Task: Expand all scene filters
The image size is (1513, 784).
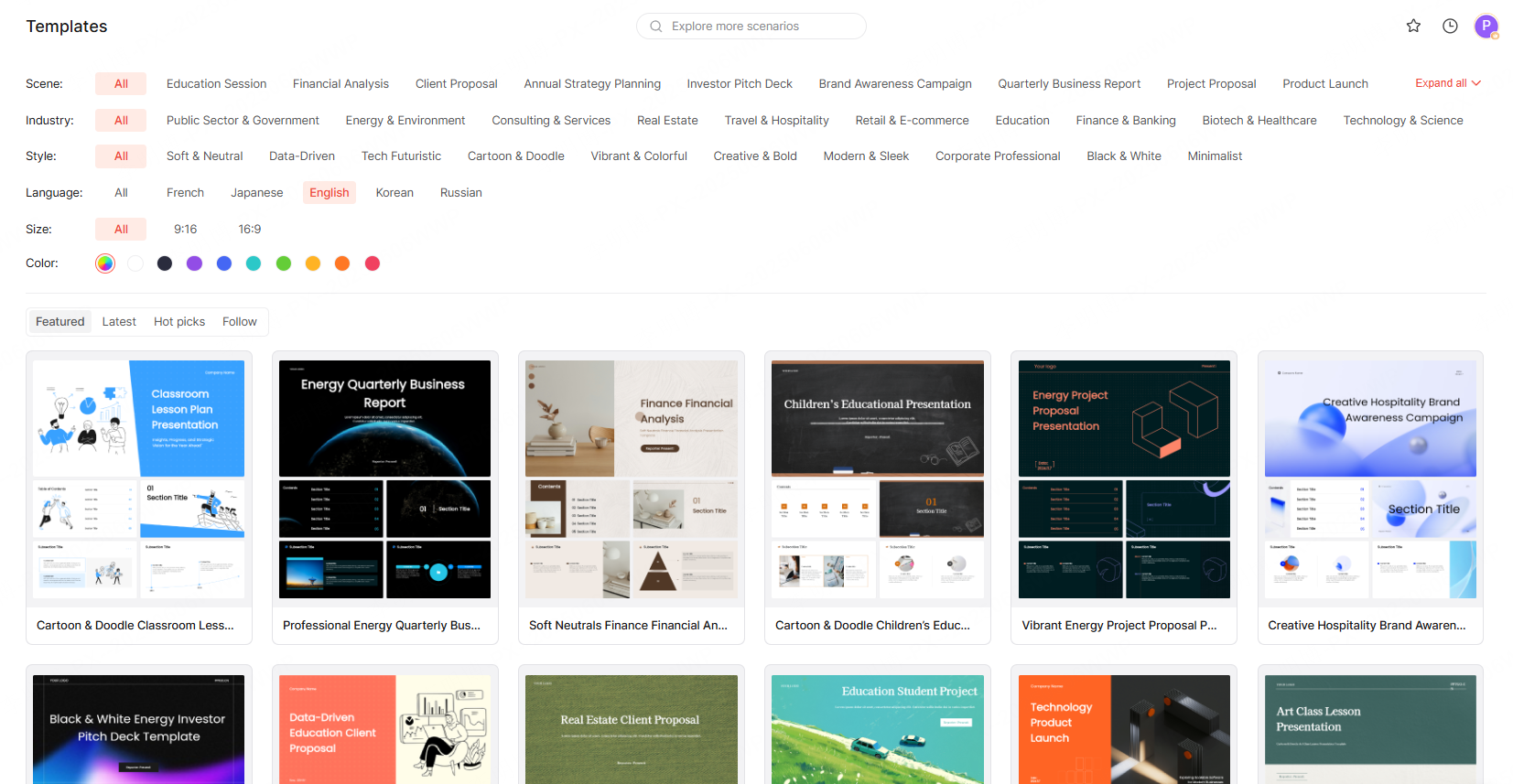Action: coord(1440,83)
